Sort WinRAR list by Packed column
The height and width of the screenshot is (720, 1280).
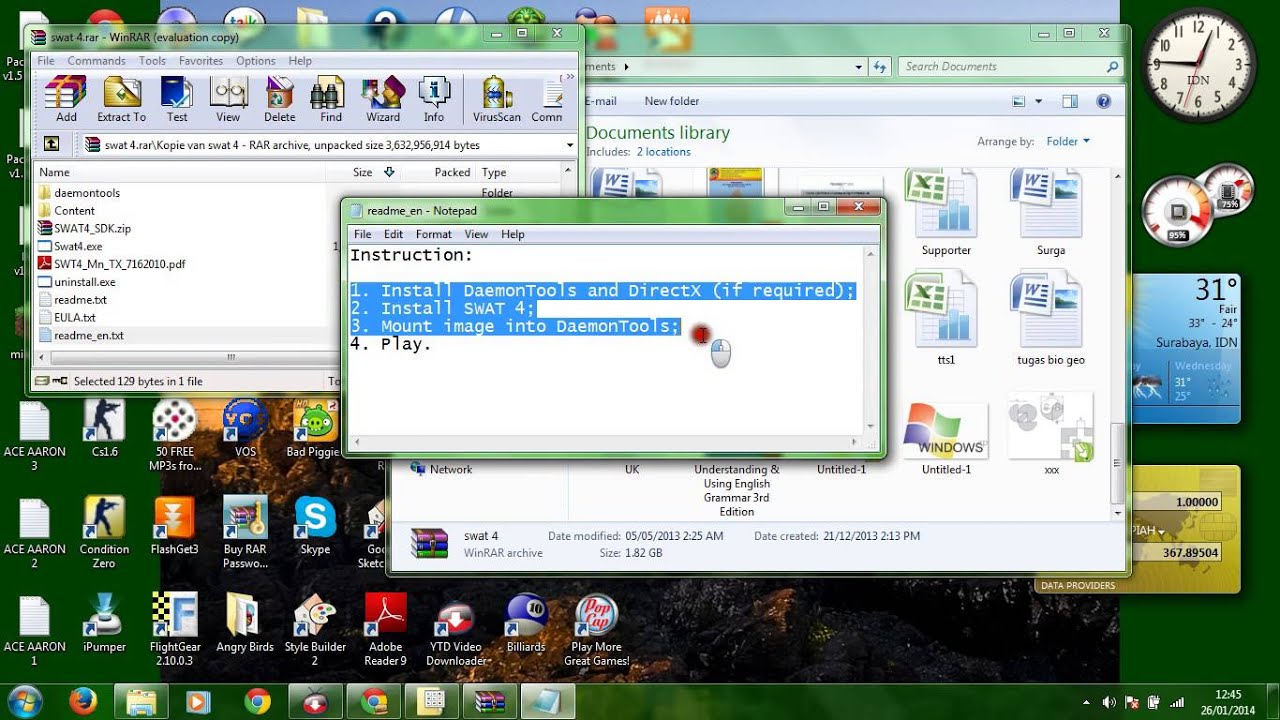[452, 172]
